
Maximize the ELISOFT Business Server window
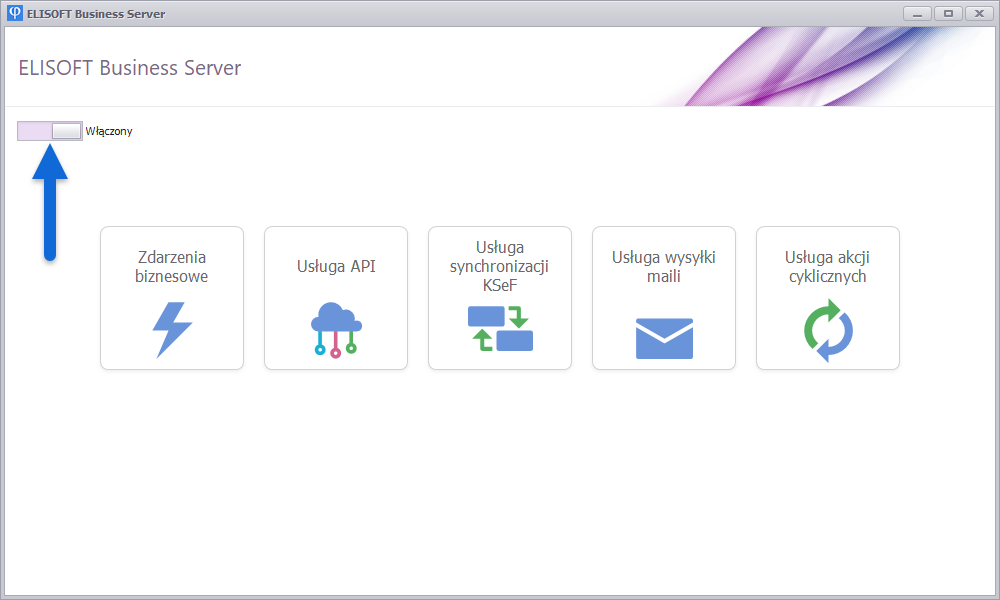click(x=948, y=14)
